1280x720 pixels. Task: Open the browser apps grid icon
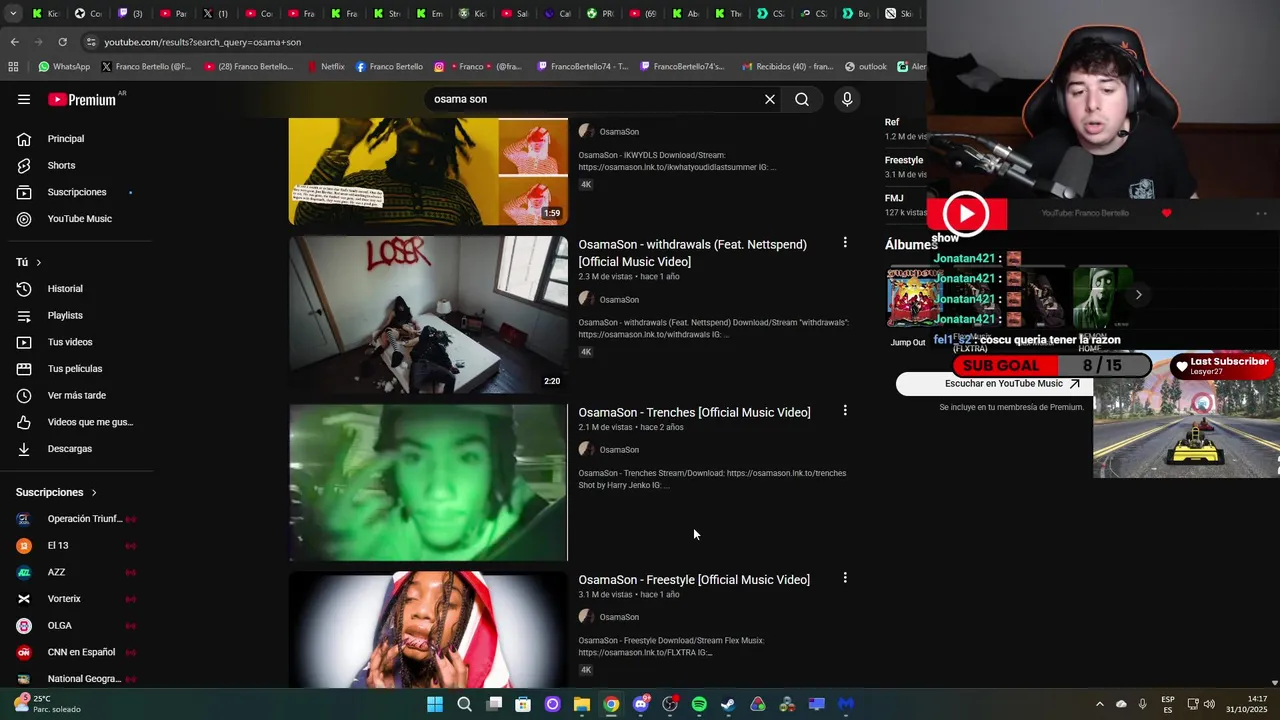pyautogui.click(x=13, y=67)
